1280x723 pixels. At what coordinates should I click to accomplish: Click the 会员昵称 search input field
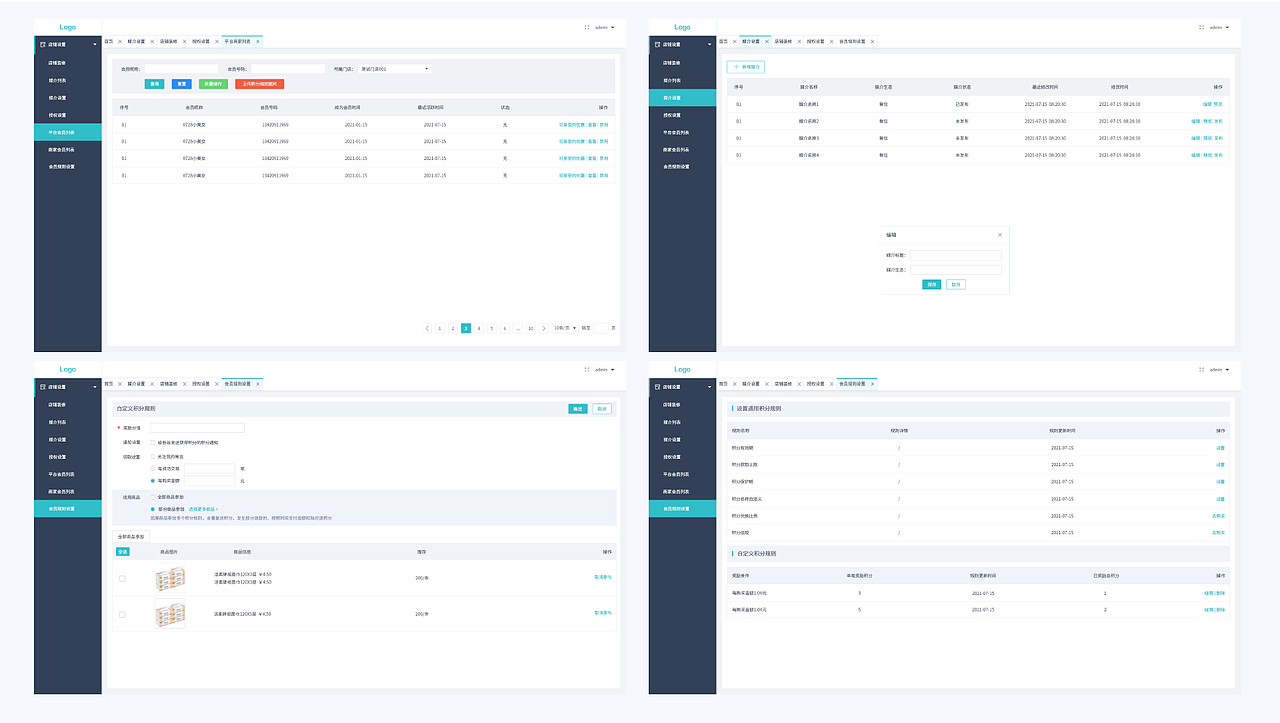click(181, 69)
